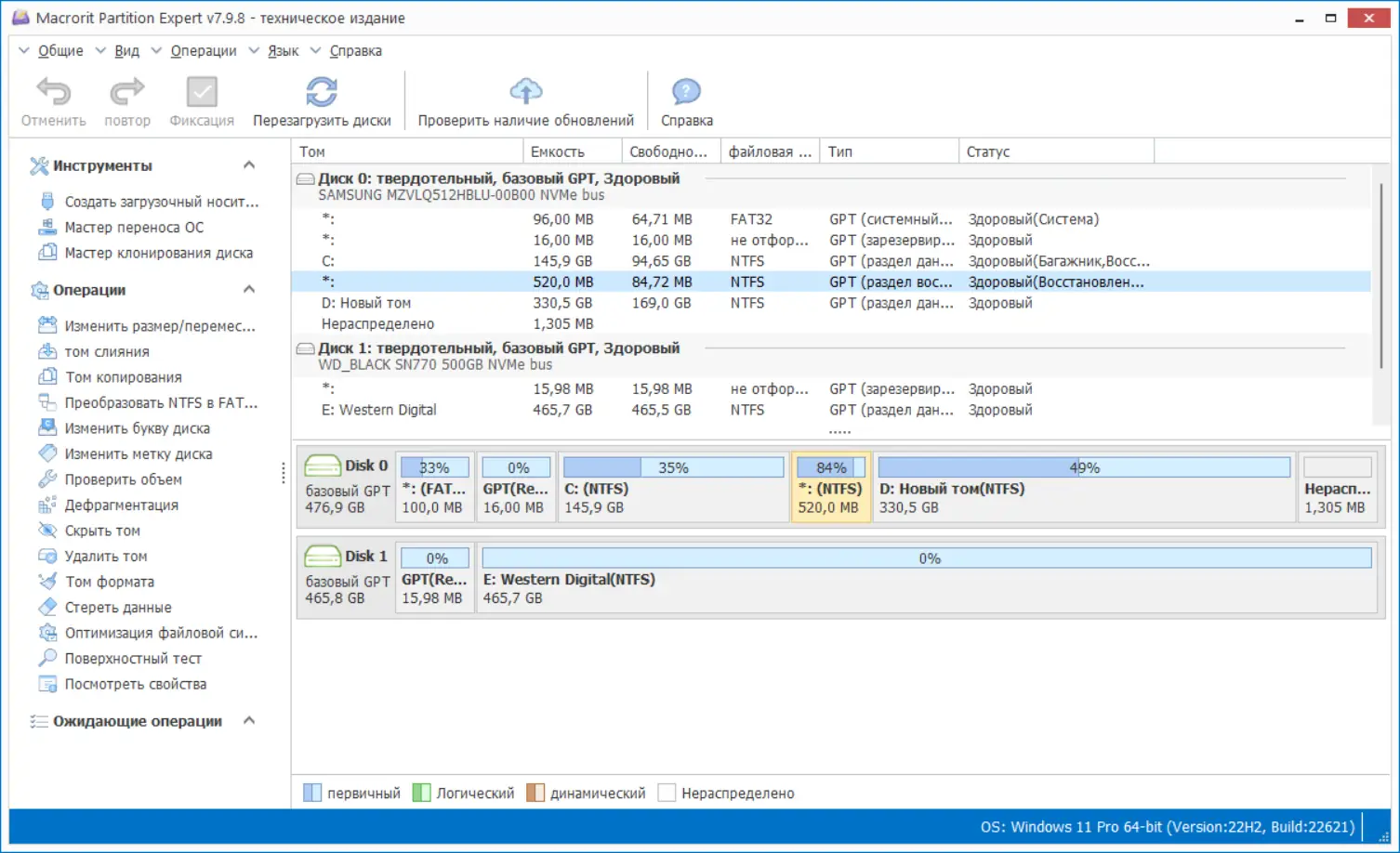Open the Вид menu
The width and height of the screenshot is (1400, 853).
pyautogui.click(x=127, y=50)
